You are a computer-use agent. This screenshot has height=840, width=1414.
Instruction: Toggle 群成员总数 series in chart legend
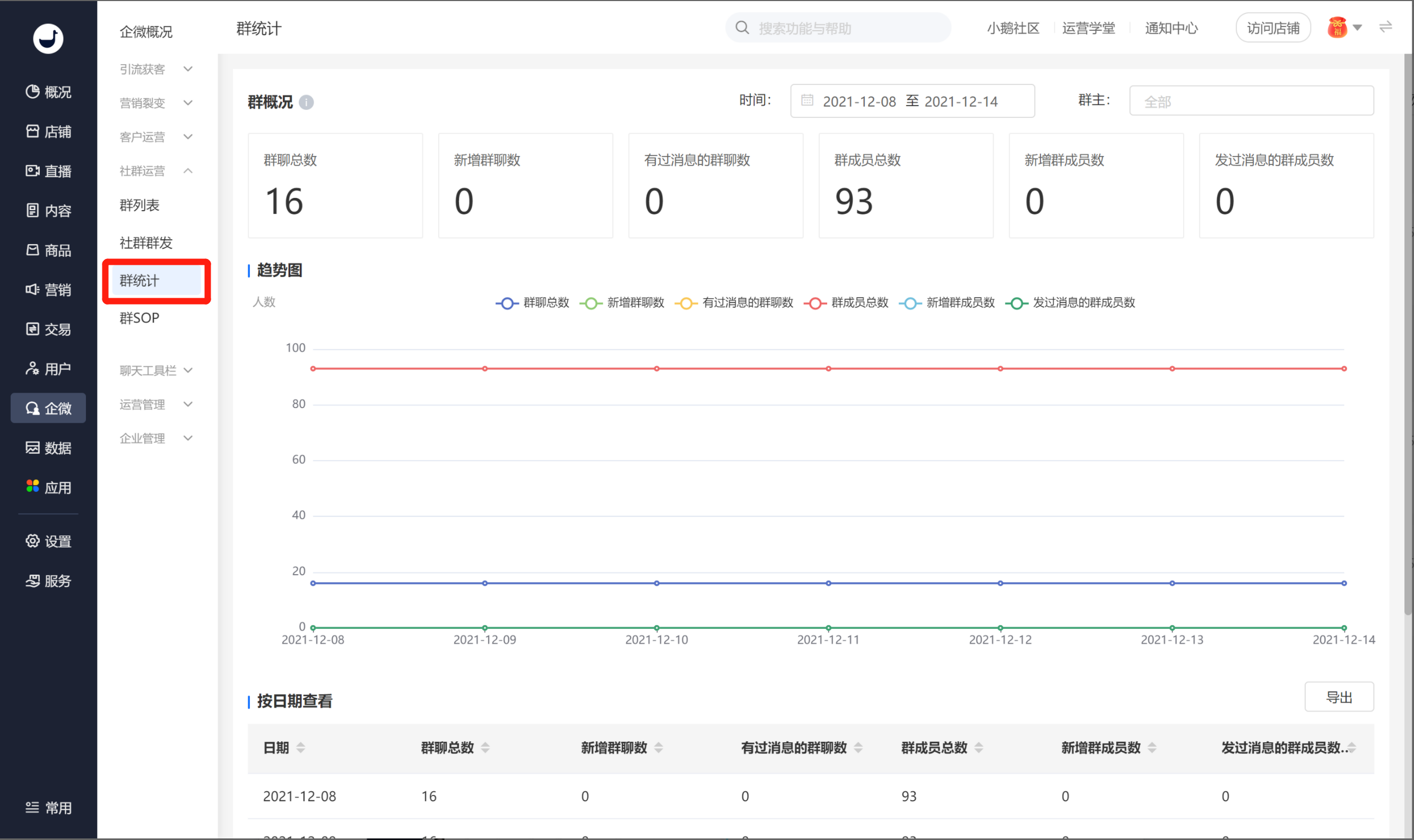coord(846,303)
